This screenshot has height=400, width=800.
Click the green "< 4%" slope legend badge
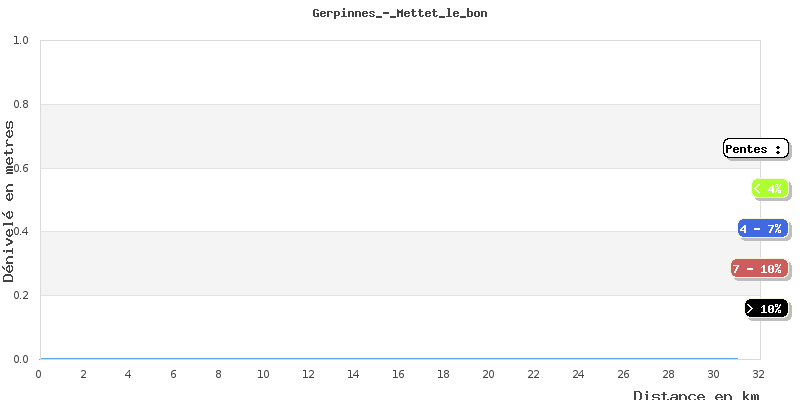(769, 188)
